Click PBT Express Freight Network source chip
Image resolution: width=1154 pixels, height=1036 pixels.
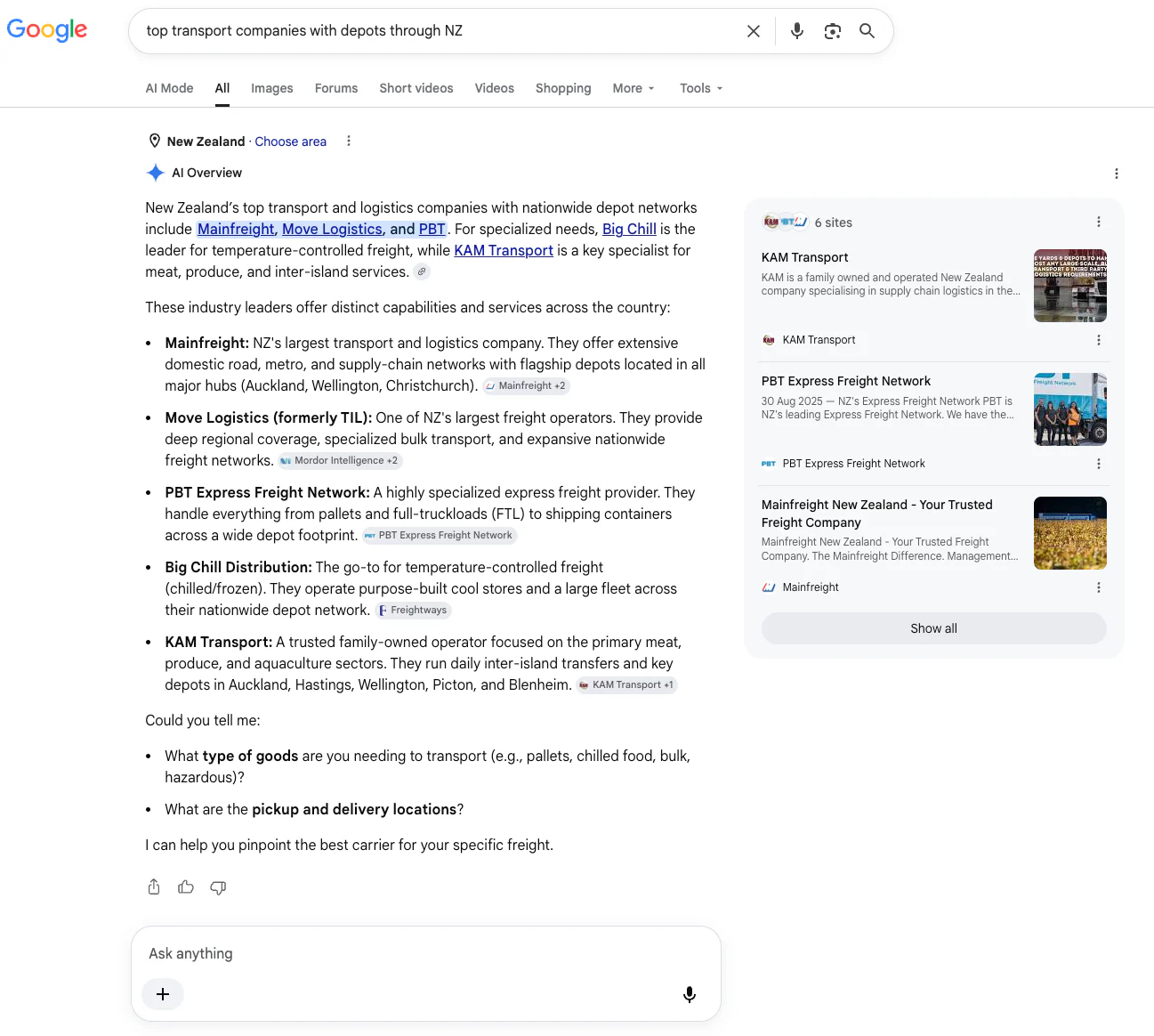coord(440,535)
